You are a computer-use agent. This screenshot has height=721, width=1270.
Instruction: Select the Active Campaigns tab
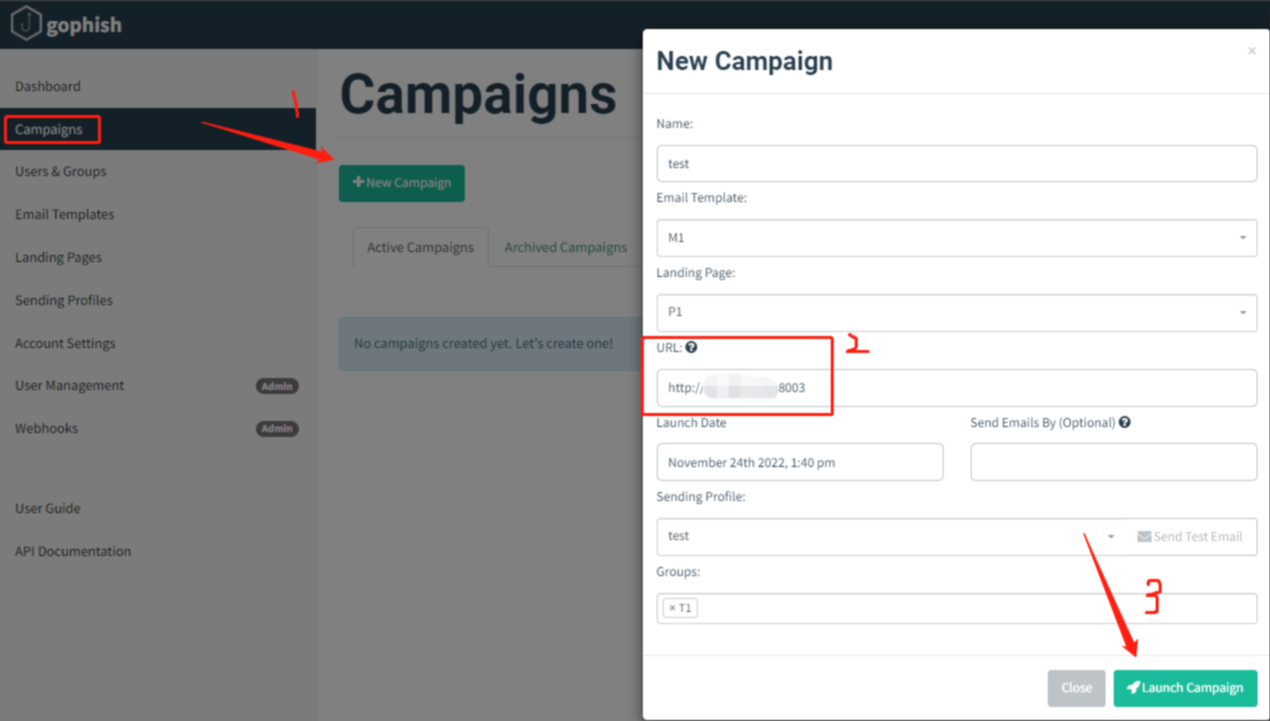pos(420,247)
